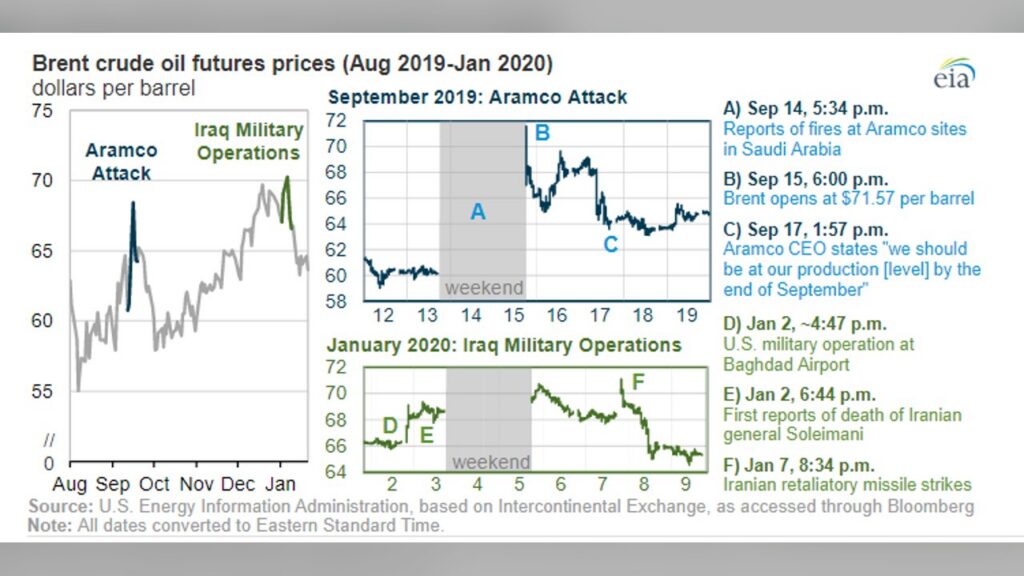The image size is (1024, 576).
Task: Click marker D on the January chart
Action: click(x=390, y=426)
